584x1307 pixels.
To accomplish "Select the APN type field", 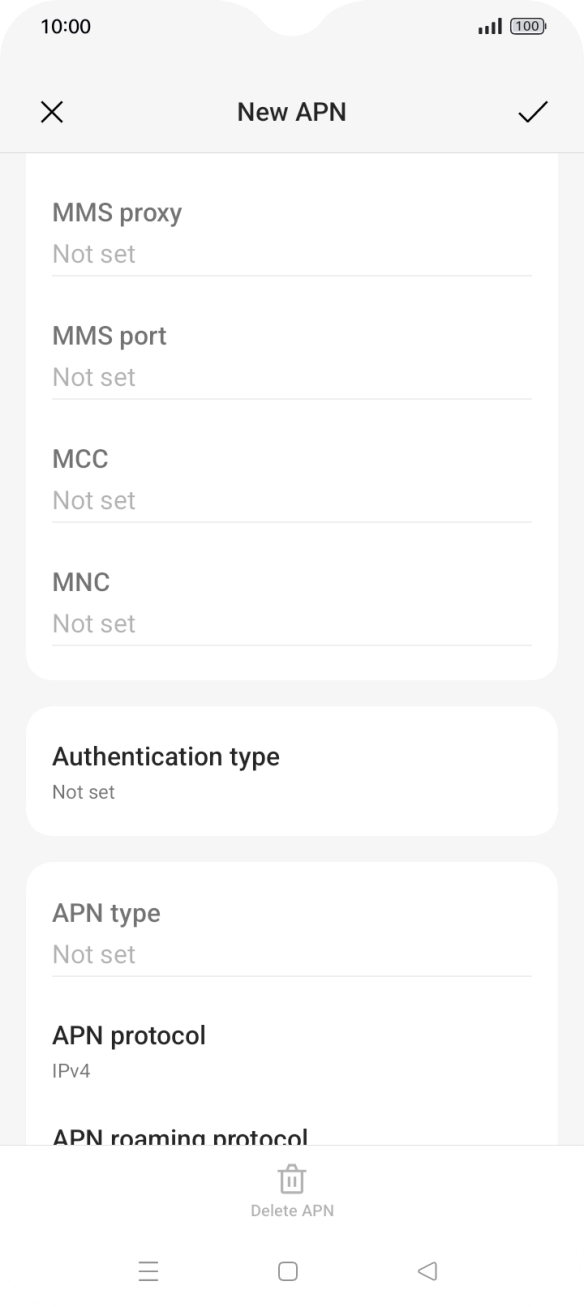I will (x=292, y=933).
